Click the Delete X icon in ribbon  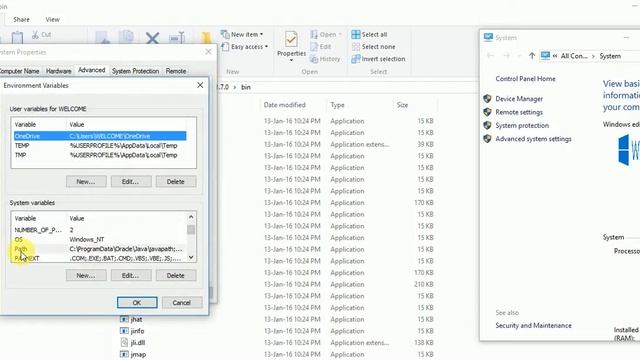tap(152, 38)
